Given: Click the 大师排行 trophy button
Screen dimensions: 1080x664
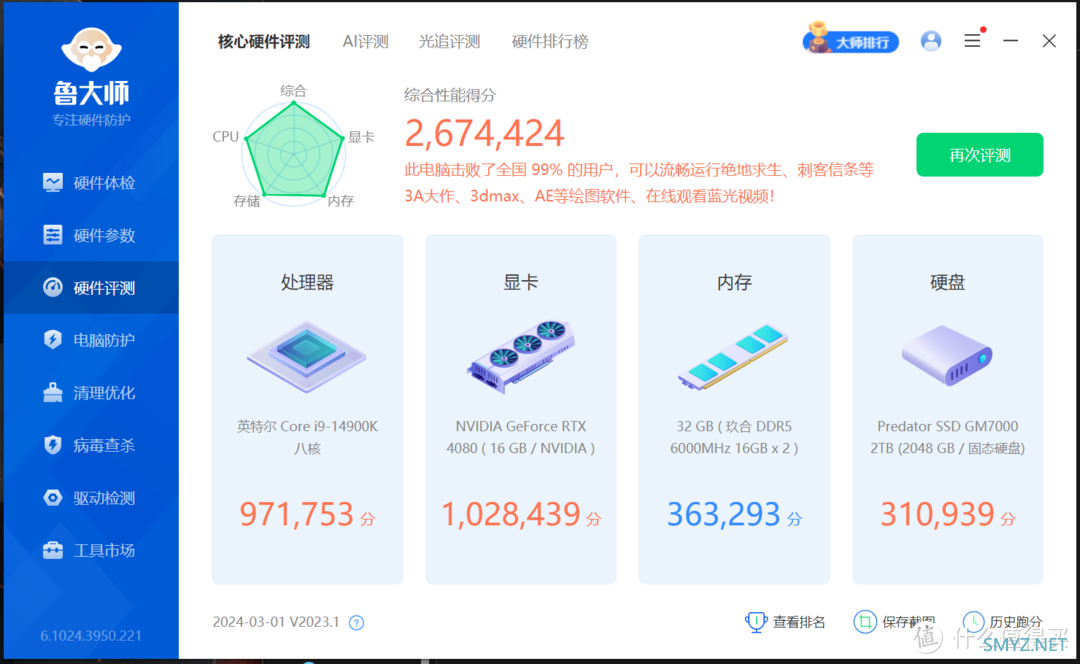Looking at the screenshot, I should [x=851, y=40].
